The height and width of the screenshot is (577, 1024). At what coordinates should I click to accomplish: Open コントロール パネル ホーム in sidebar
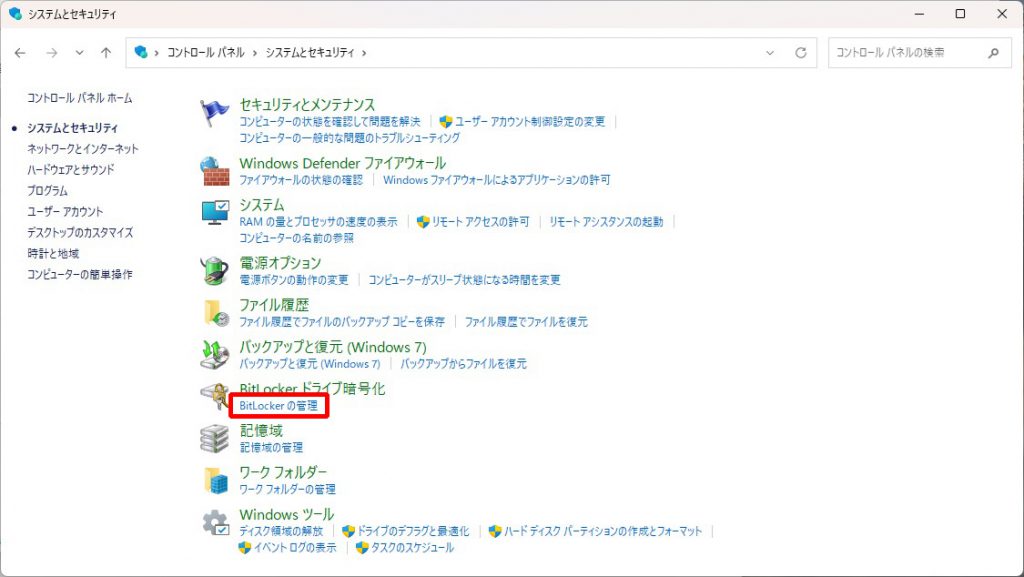click(x=80, y=98)
